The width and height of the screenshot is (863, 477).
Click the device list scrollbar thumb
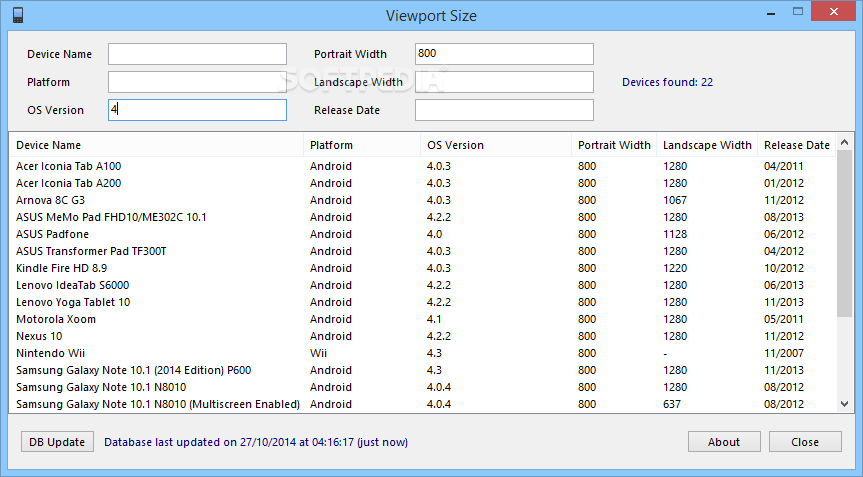(x=845, y=234)
